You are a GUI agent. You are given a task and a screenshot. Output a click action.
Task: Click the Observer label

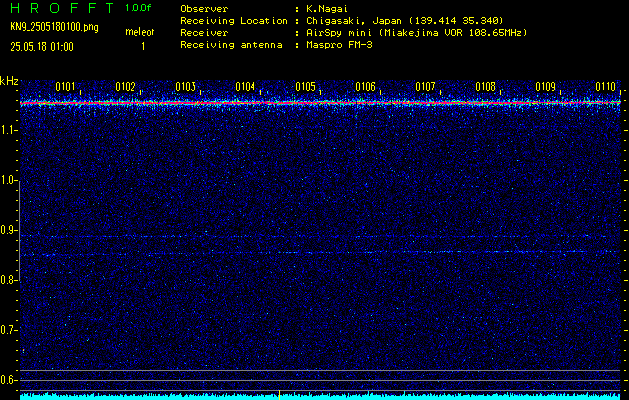pyautogui.click(x=204, y=9)
